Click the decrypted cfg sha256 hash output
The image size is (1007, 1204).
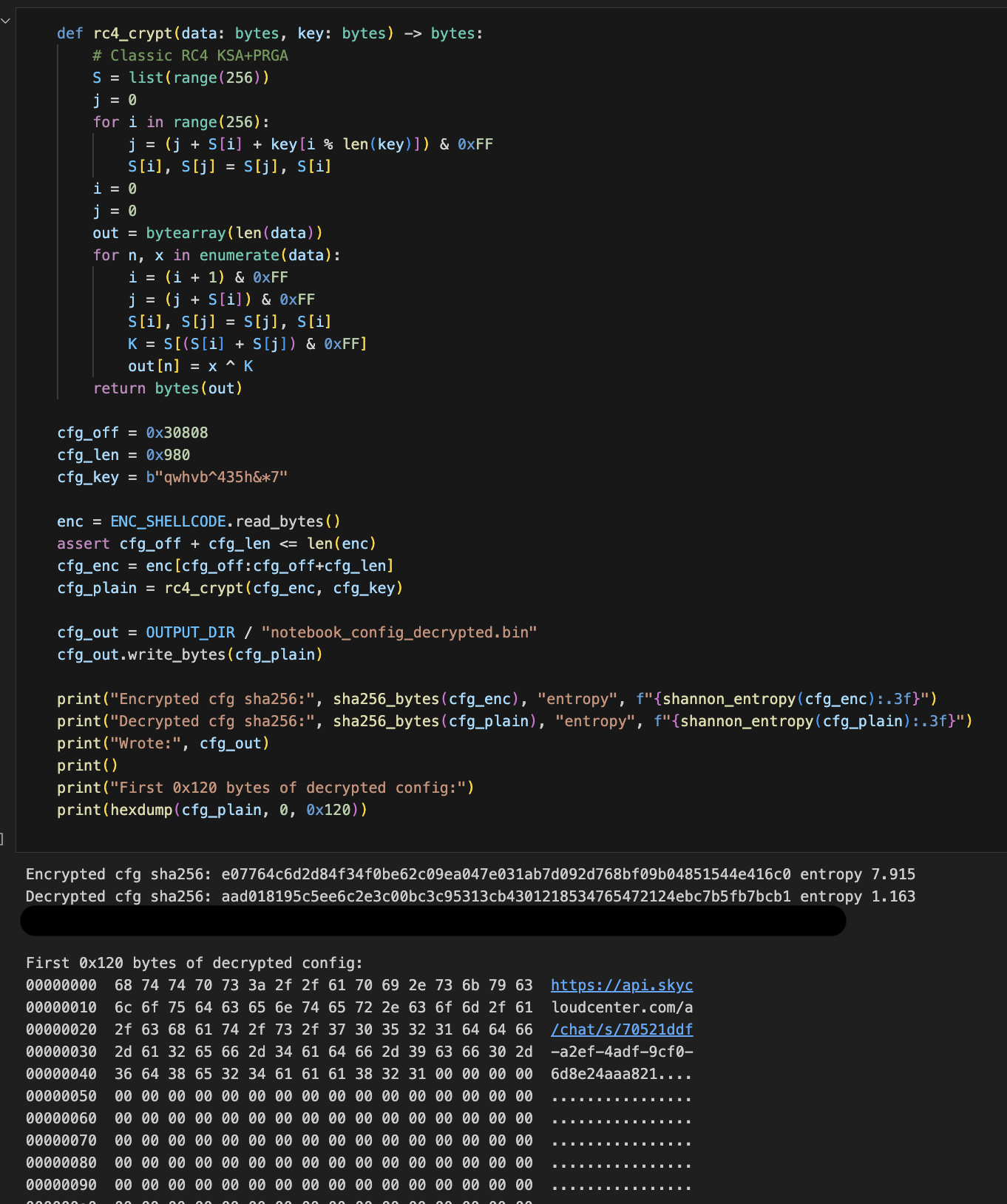(506, 896)
